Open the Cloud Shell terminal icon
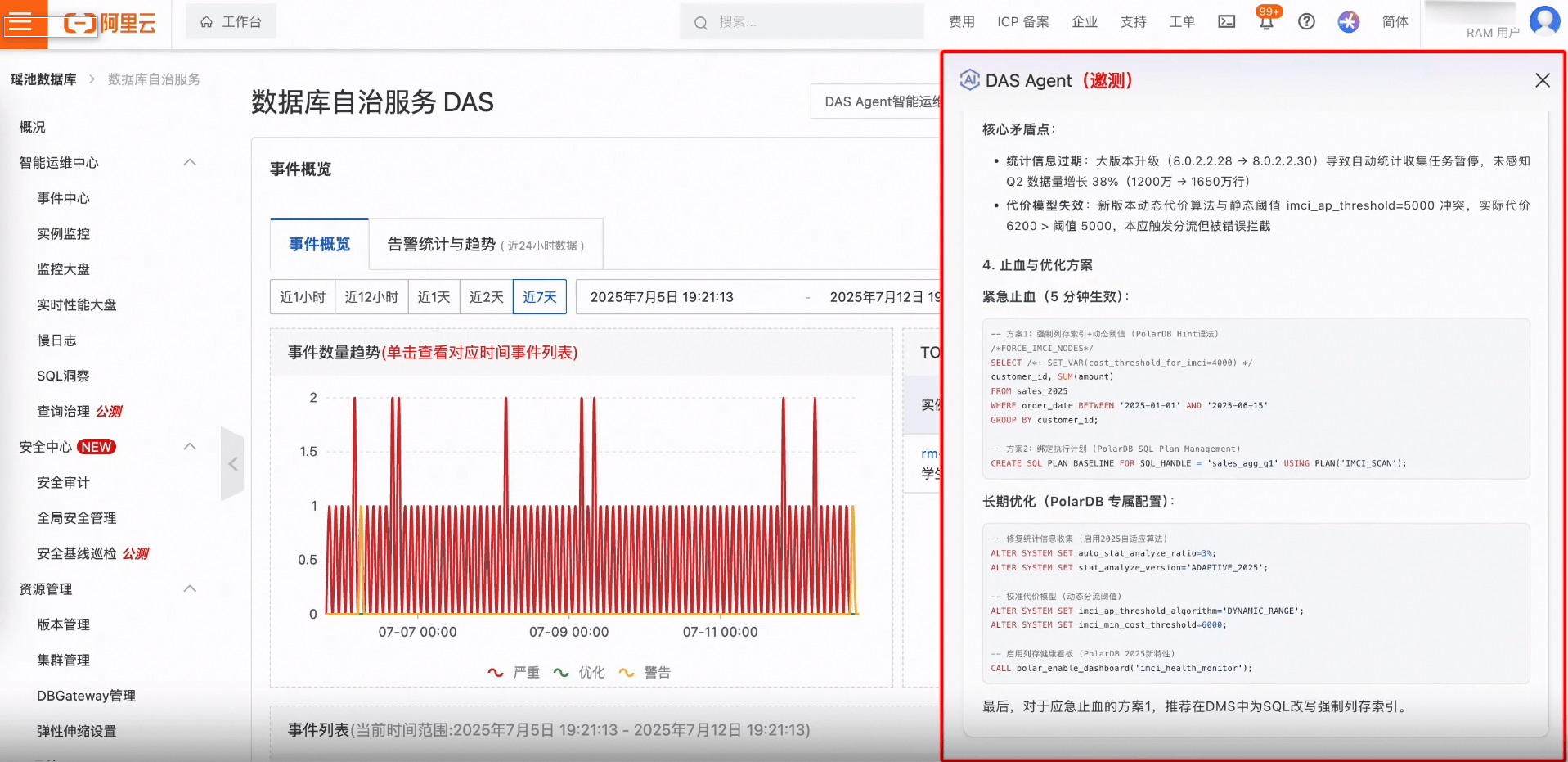The width and height of the screenshot is (1568, 762). (x=1226, y=22)
